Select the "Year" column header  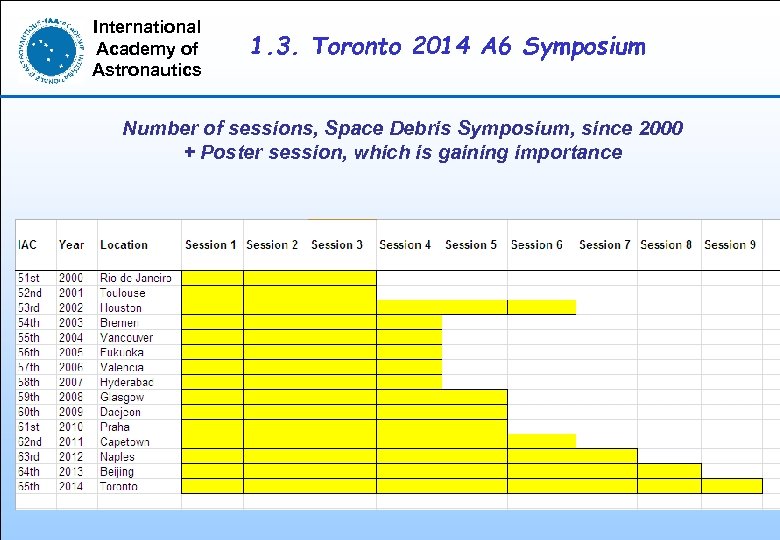point(72,245)
